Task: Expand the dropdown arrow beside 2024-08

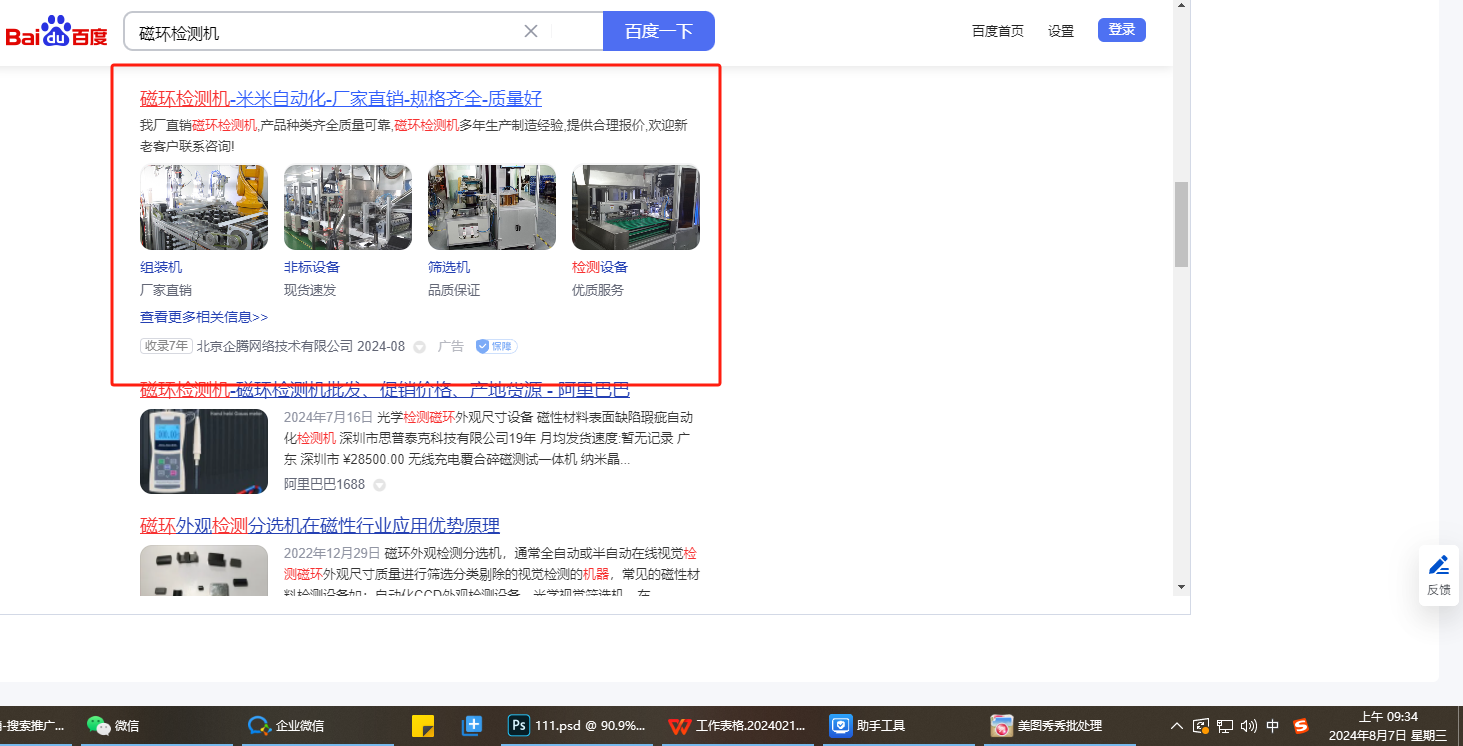Action: coord(420,347)
